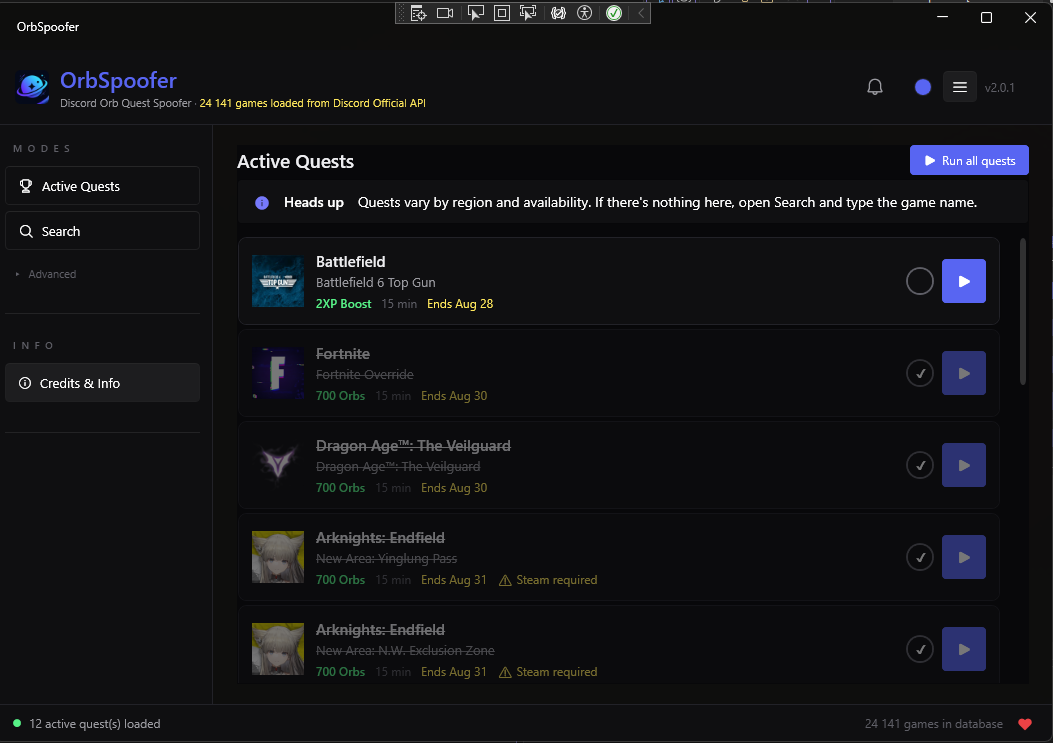Open Credits & Info page
Screen dimensions: 1053x743
(x=102, y=383)
